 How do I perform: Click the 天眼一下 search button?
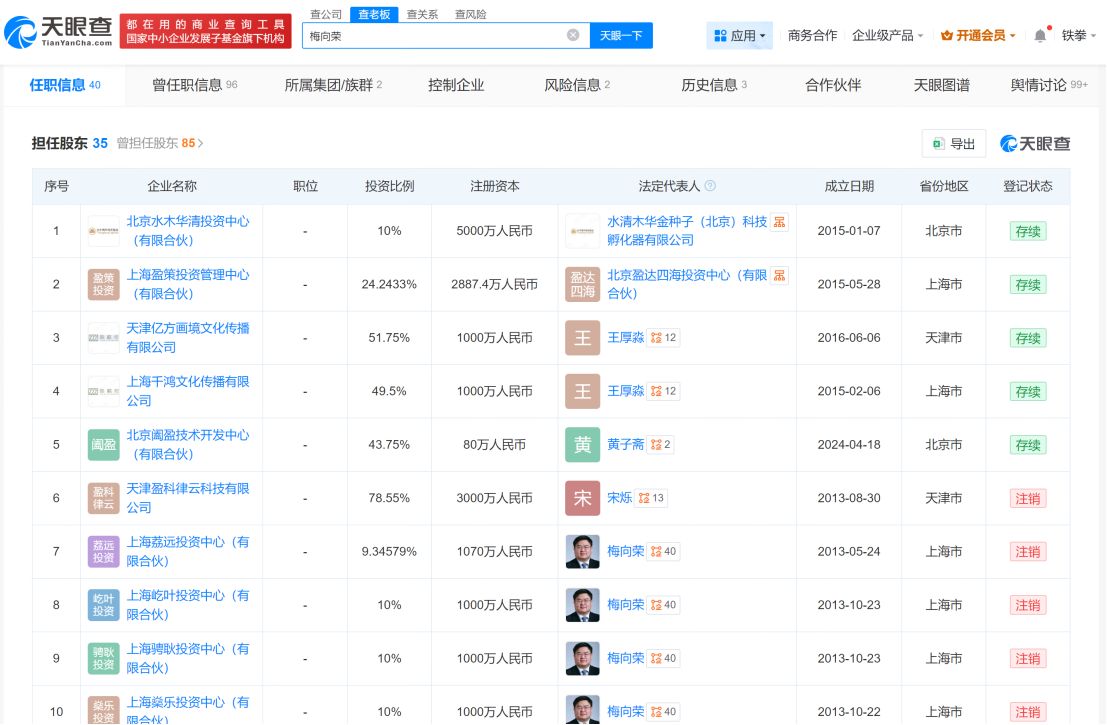622,35
